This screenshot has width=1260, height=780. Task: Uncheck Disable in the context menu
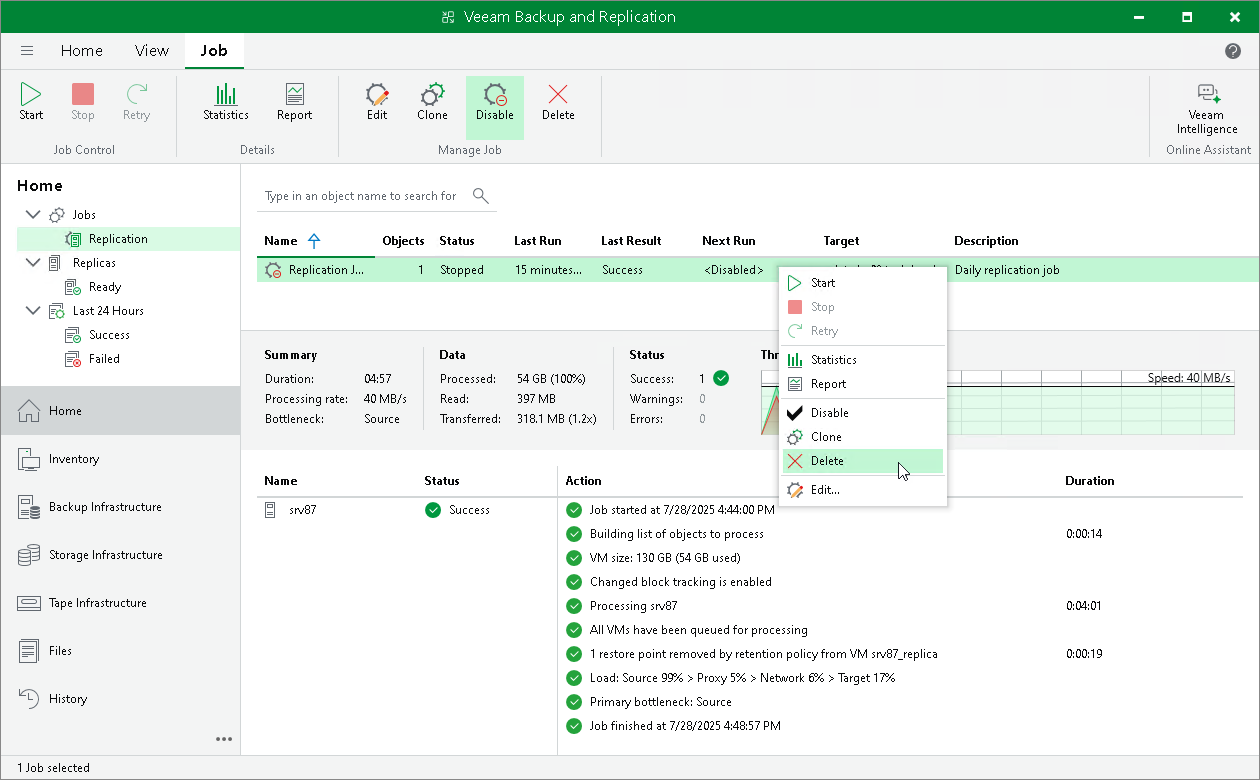pyautogui.click(x=863, y=413)
